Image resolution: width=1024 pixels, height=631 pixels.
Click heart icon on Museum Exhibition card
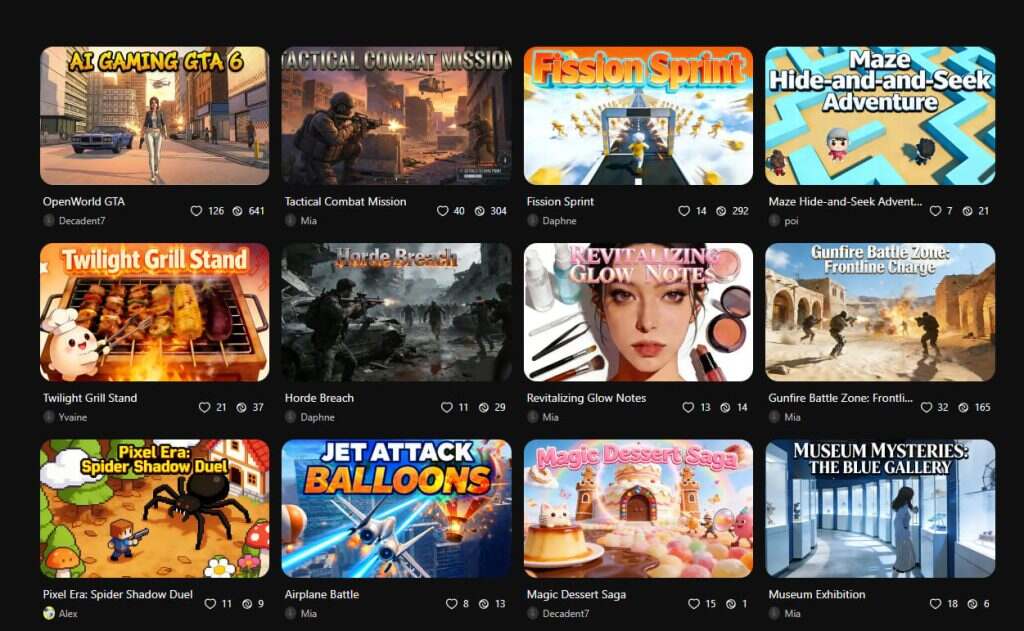pyautogui.click(x=935, y=604)
